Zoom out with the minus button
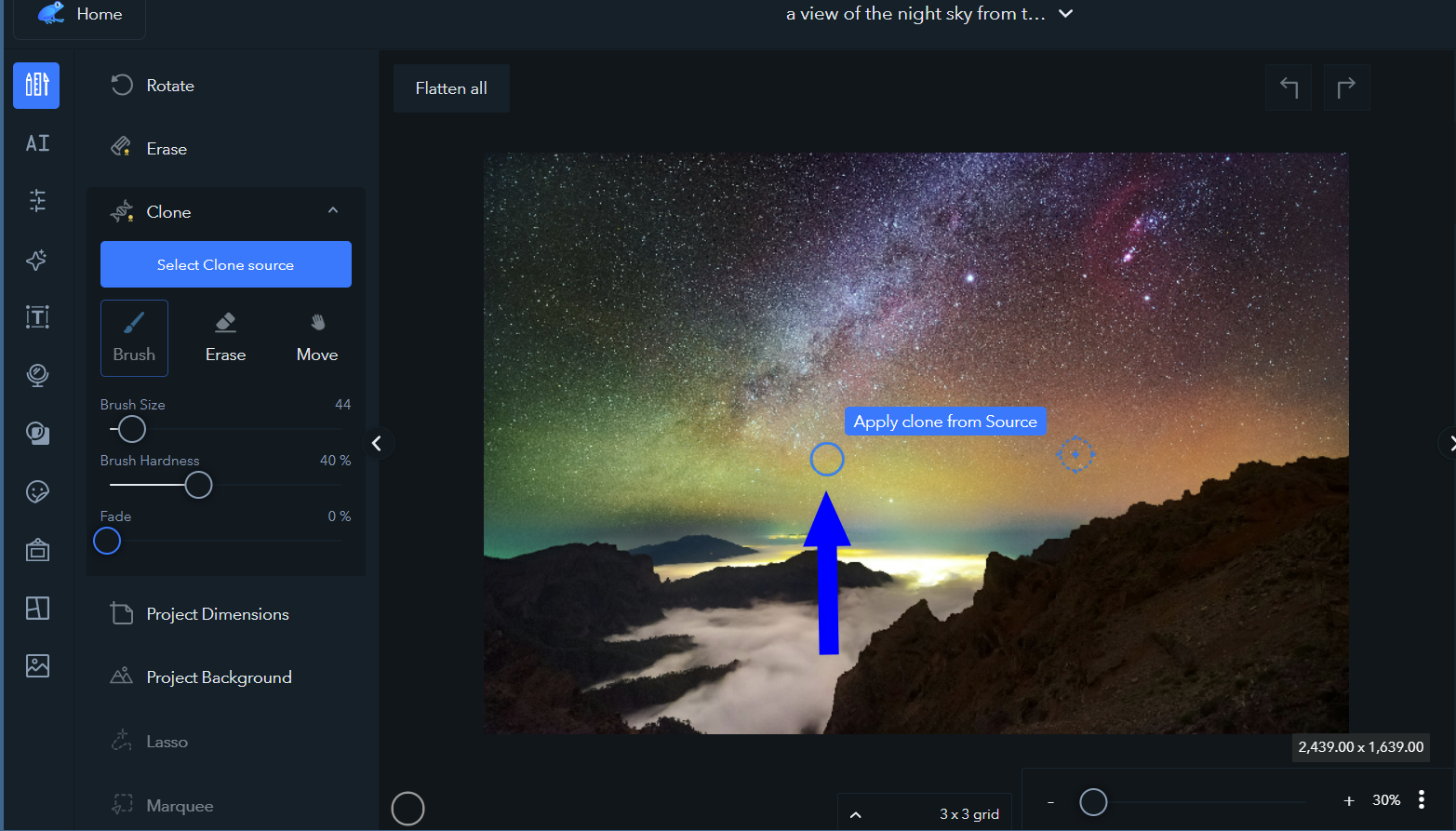The height and width of the screenshot is (831, 1456). pos(1050,801)
